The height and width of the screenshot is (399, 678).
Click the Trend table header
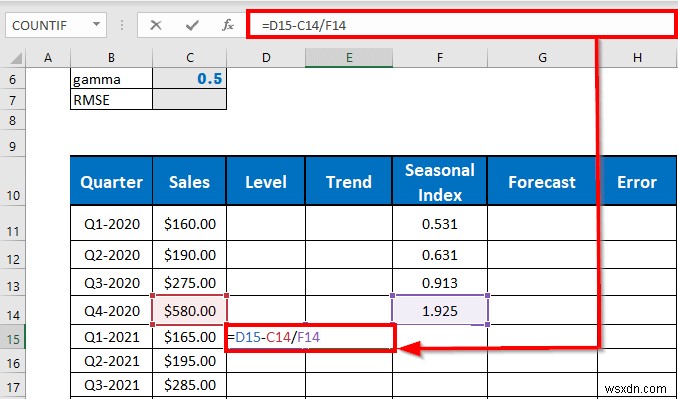click(x=349, y=181)
